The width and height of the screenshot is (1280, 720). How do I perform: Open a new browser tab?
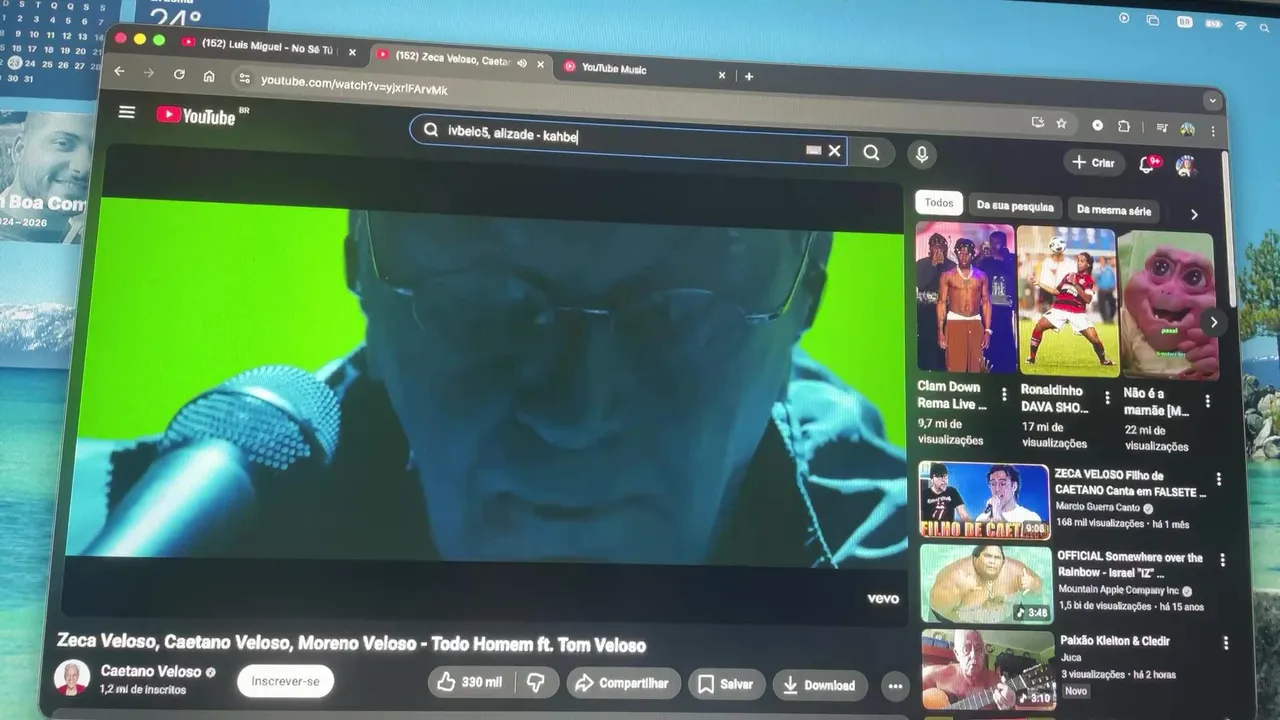749,76
